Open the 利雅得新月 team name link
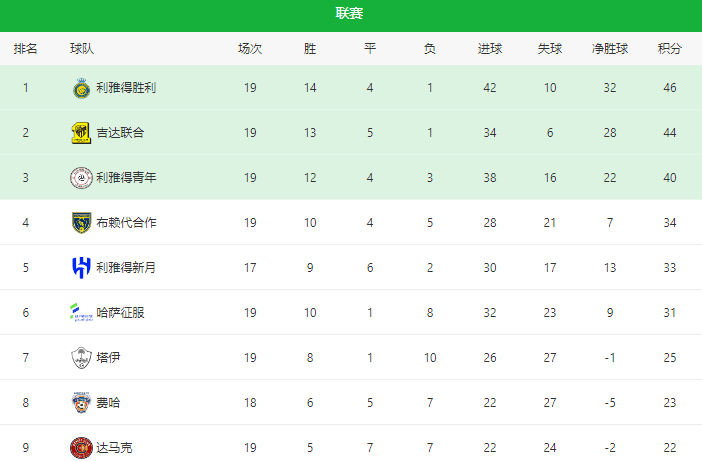703x461 pixels. 126,268
